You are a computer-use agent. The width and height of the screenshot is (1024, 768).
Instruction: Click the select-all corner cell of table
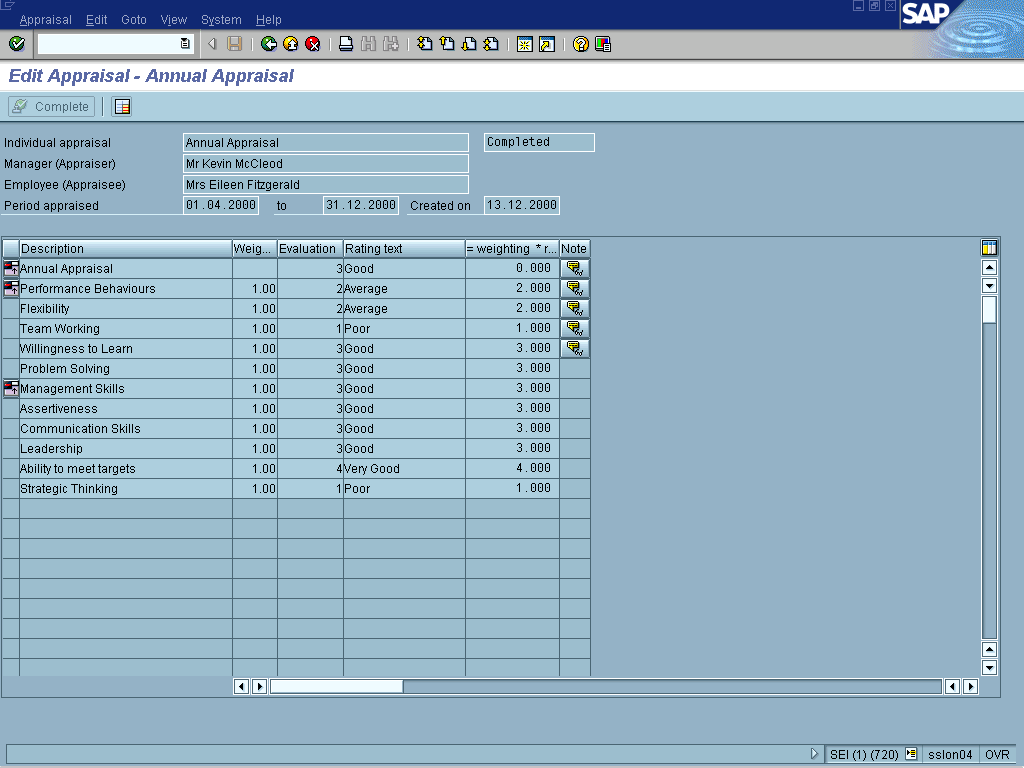11,249
